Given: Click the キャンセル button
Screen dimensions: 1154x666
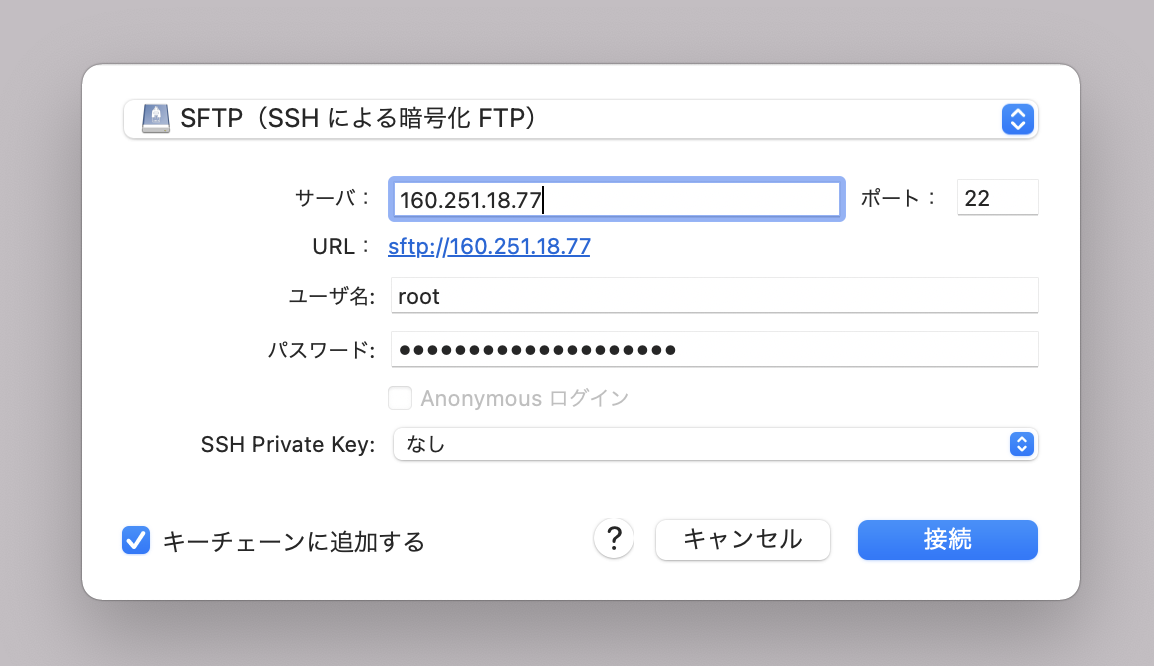Looking at the screenshot, I should click(x=743, y=539).
